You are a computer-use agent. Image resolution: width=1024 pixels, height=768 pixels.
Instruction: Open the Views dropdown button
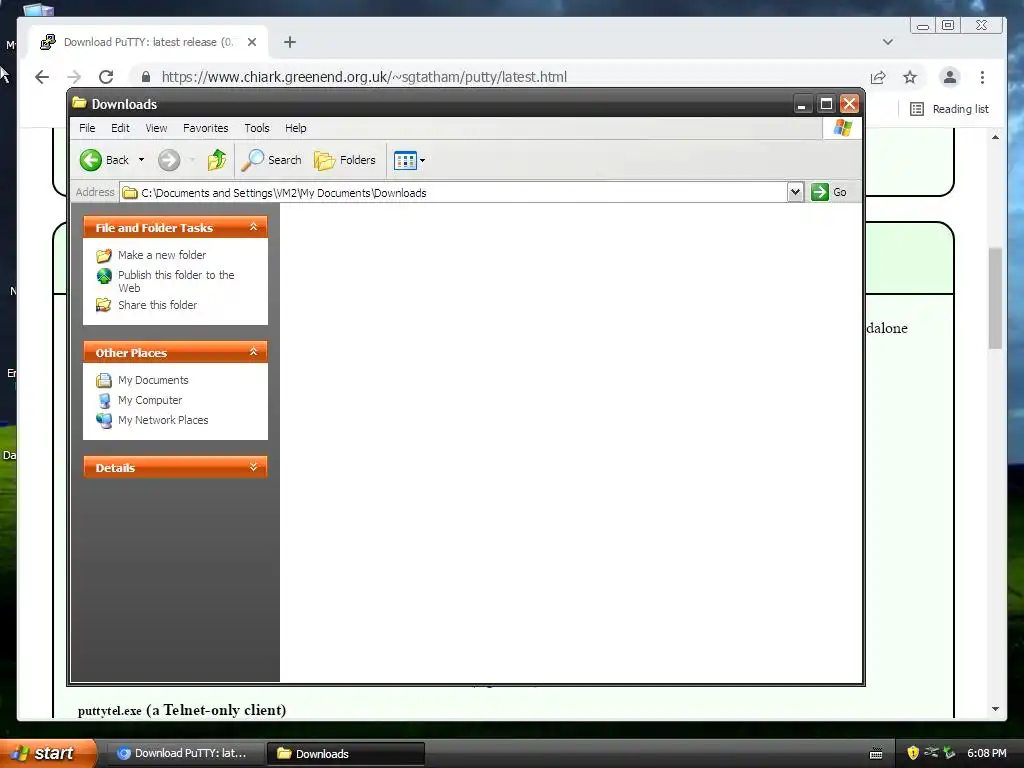click(x=409, y=160)
